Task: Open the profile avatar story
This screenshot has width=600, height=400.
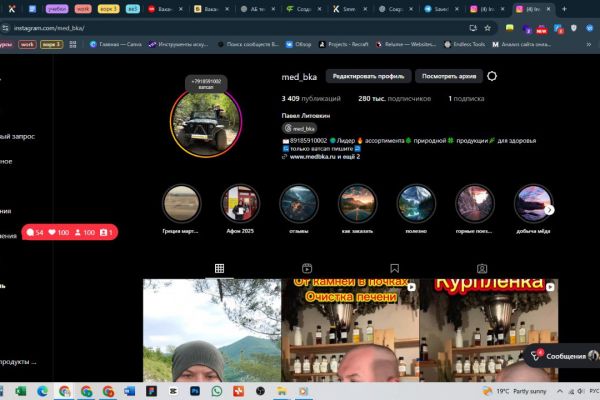Action: point(206,122)
